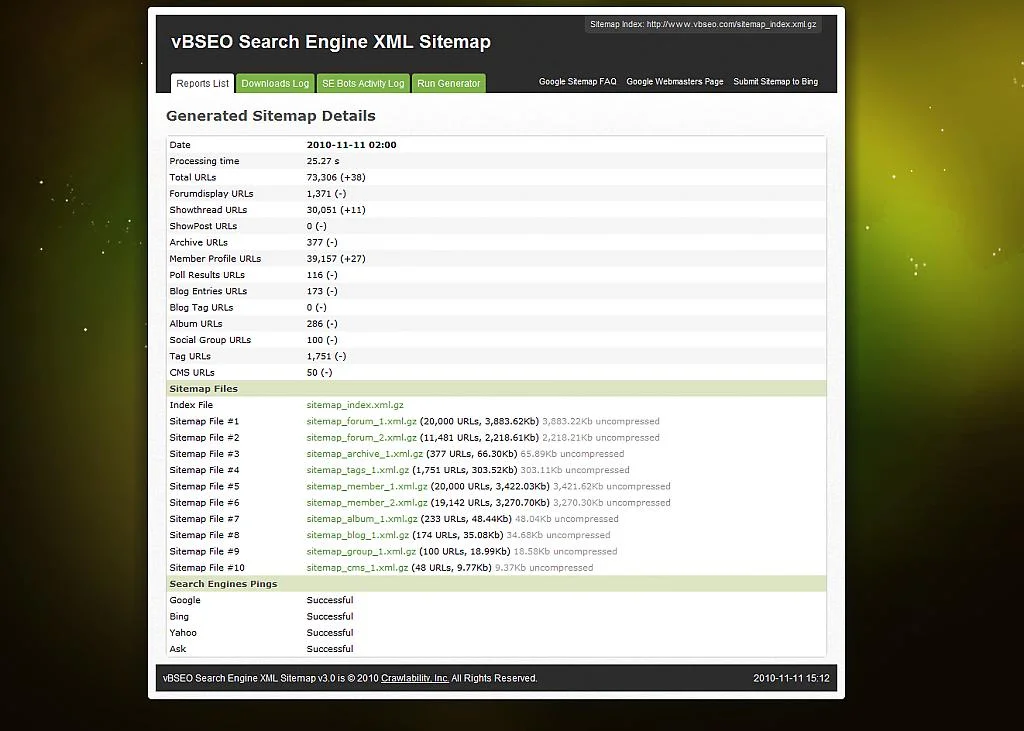Download sitemap_forum_1.xml.gz
This screenshot has width=1024, height=731.
361,422
